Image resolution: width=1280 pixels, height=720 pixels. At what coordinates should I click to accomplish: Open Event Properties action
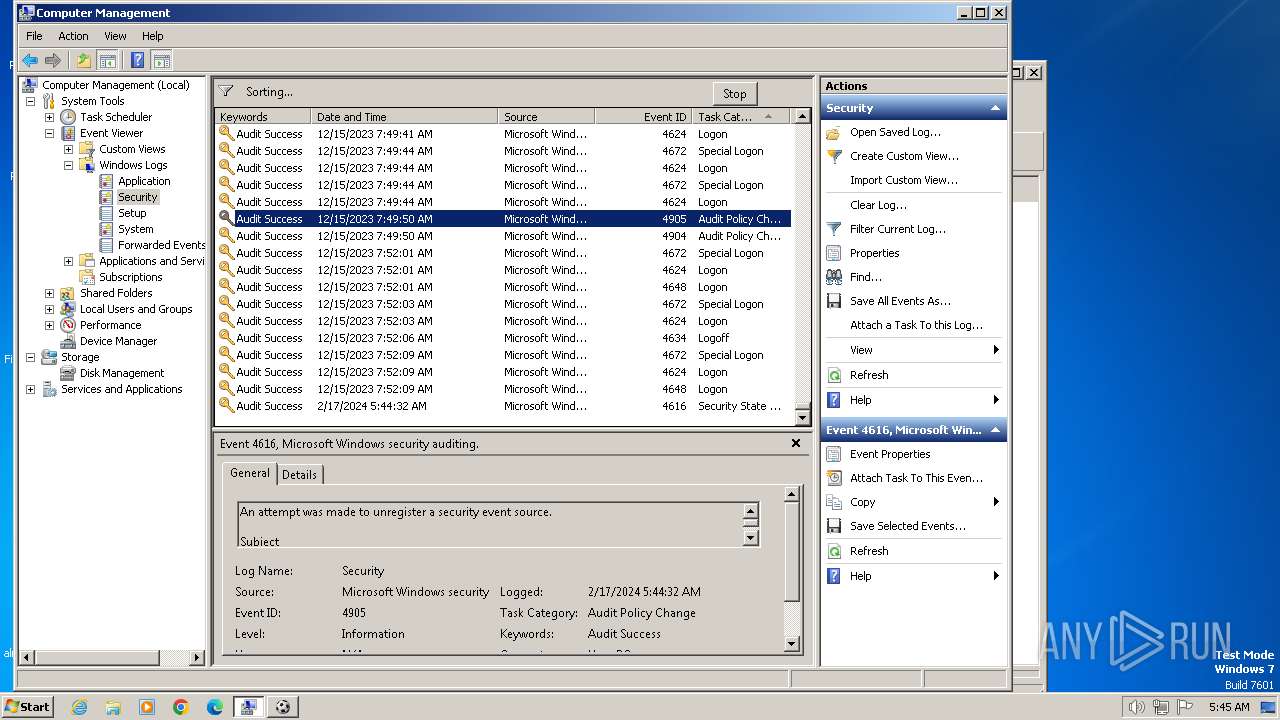click(x=889, y=454)
